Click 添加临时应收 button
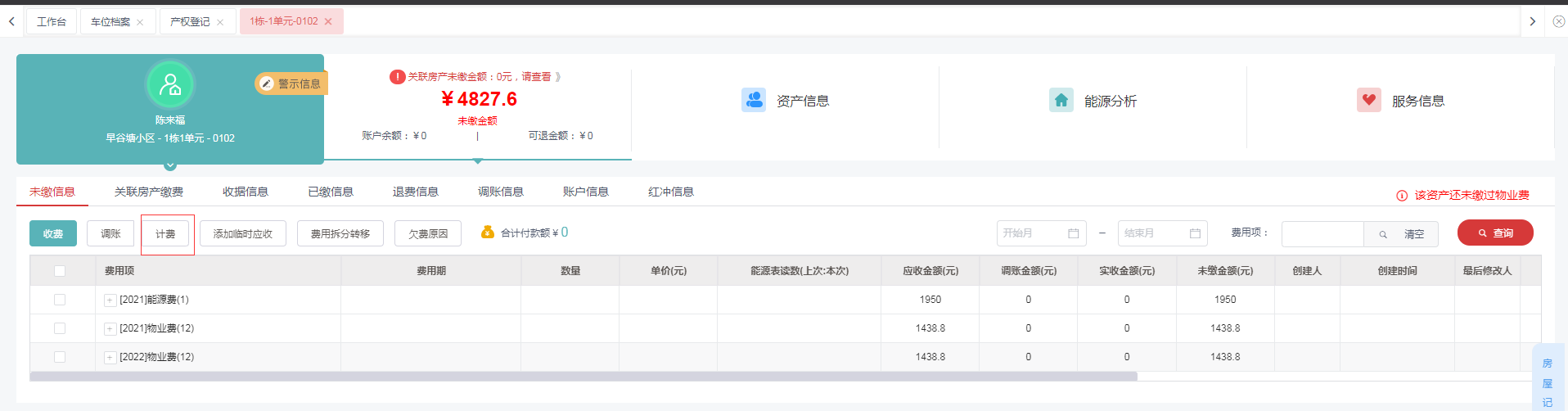This screenshot has width=1568, height=411. pyautogui.click(x=243, y=233)
